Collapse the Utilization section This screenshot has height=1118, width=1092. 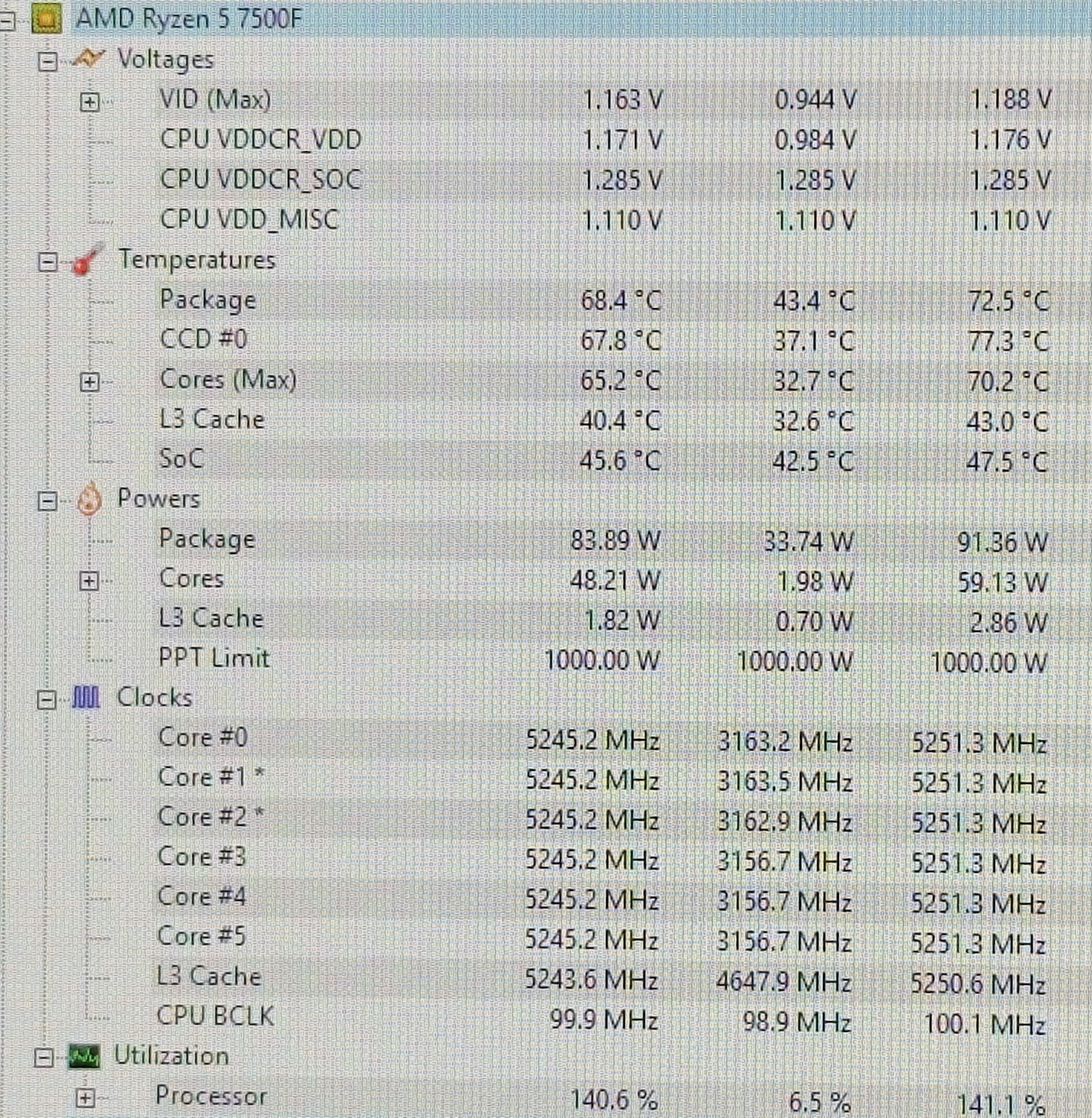[x=44, y=1059]
